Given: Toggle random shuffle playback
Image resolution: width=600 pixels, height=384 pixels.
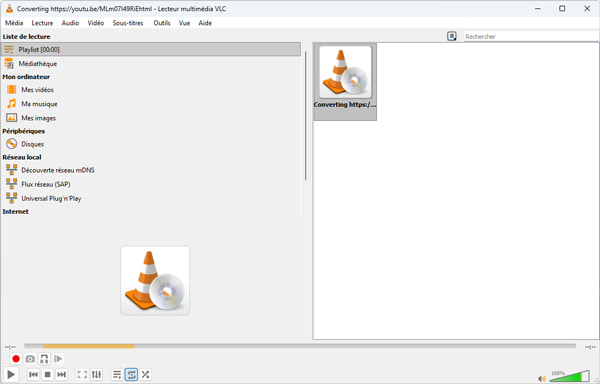Looking at the screenshot, I should coord(145,374).
